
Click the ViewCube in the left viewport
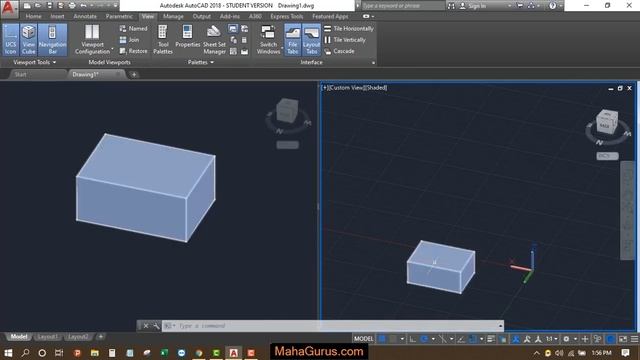click(287, 111)
